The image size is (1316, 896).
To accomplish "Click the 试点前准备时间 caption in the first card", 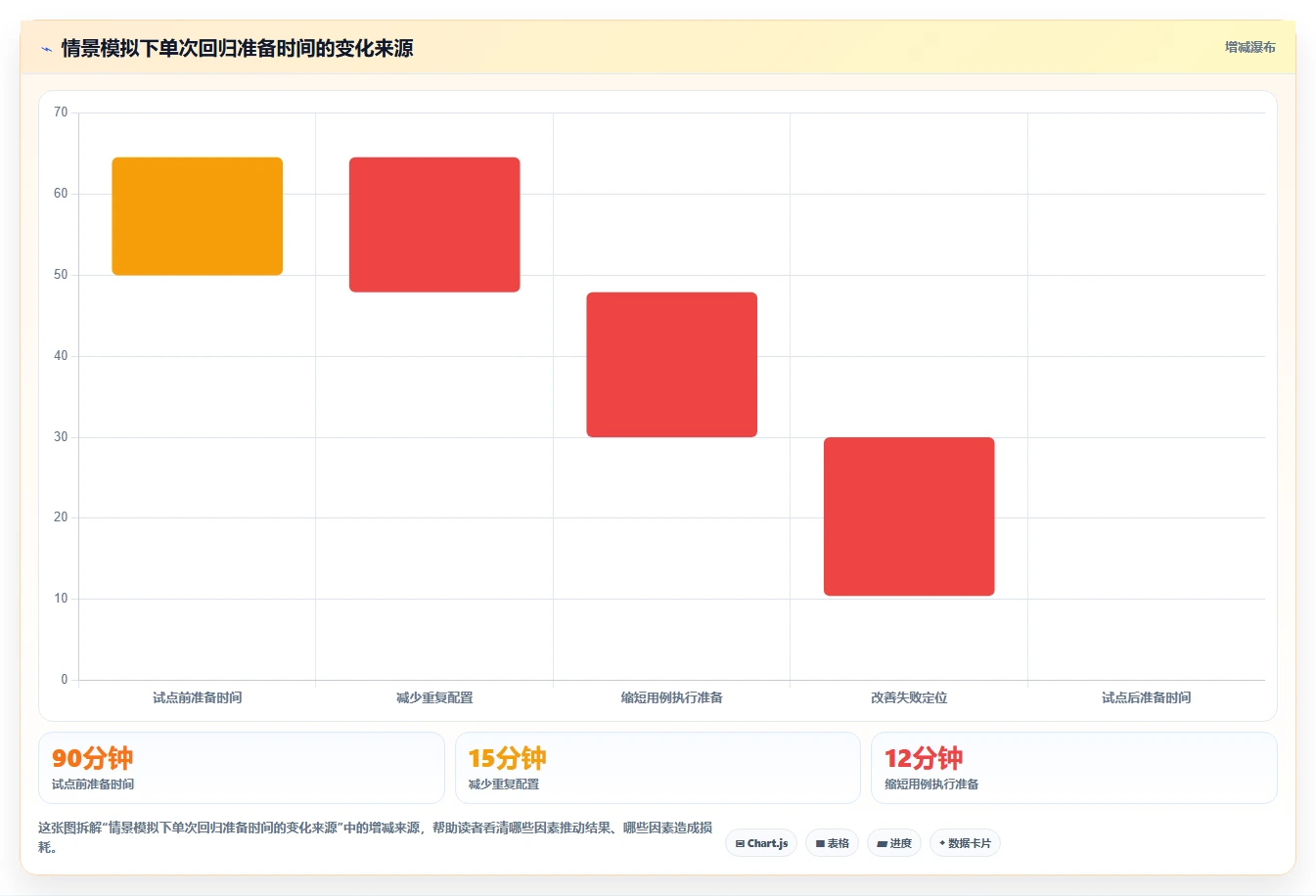I will pyautogui.click(x=93, y=784).
